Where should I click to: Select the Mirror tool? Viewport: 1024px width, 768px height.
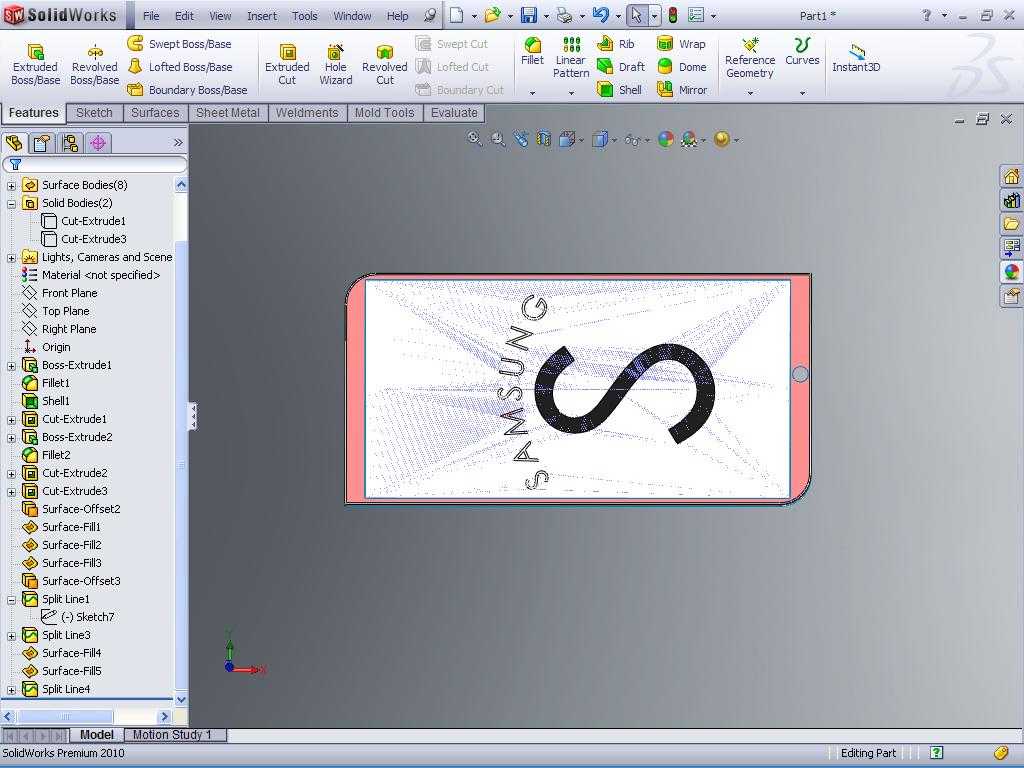[682, 89]
